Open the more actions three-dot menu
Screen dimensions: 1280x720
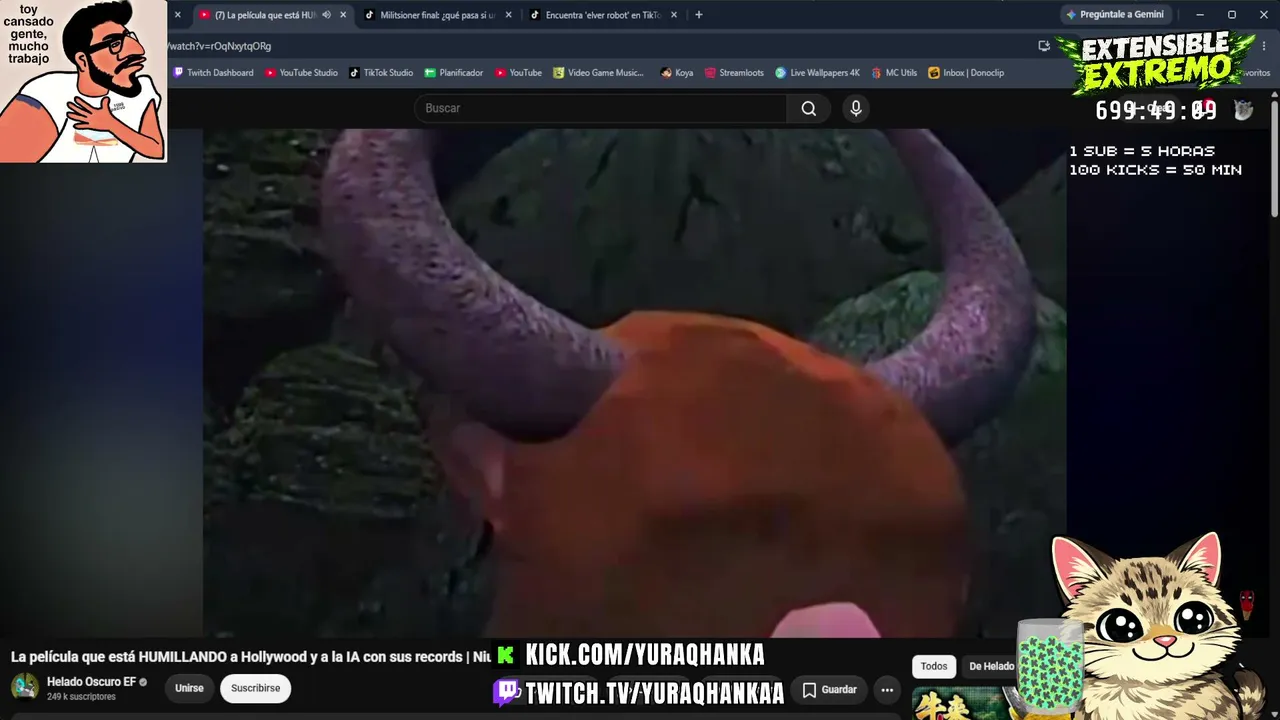tap(887, 690)
